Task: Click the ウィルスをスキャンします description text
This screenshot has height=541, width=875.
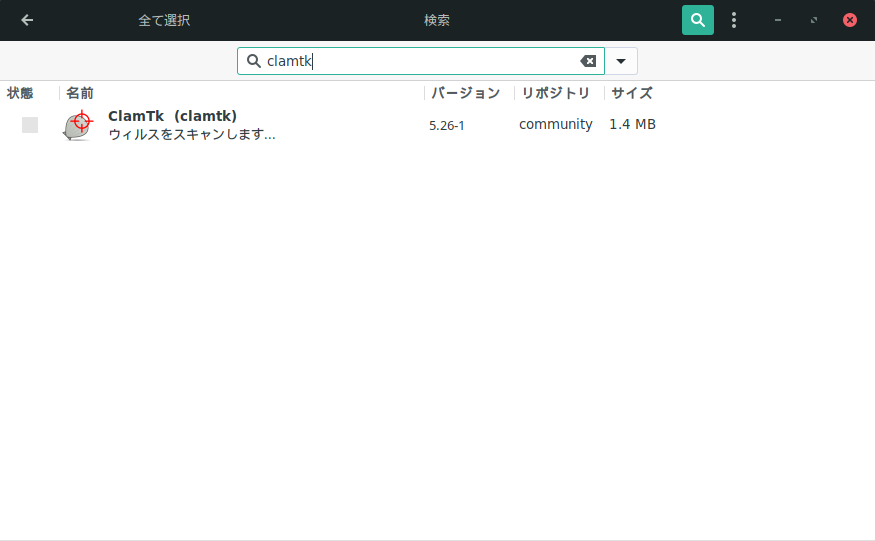Action: tap(191, 135)
